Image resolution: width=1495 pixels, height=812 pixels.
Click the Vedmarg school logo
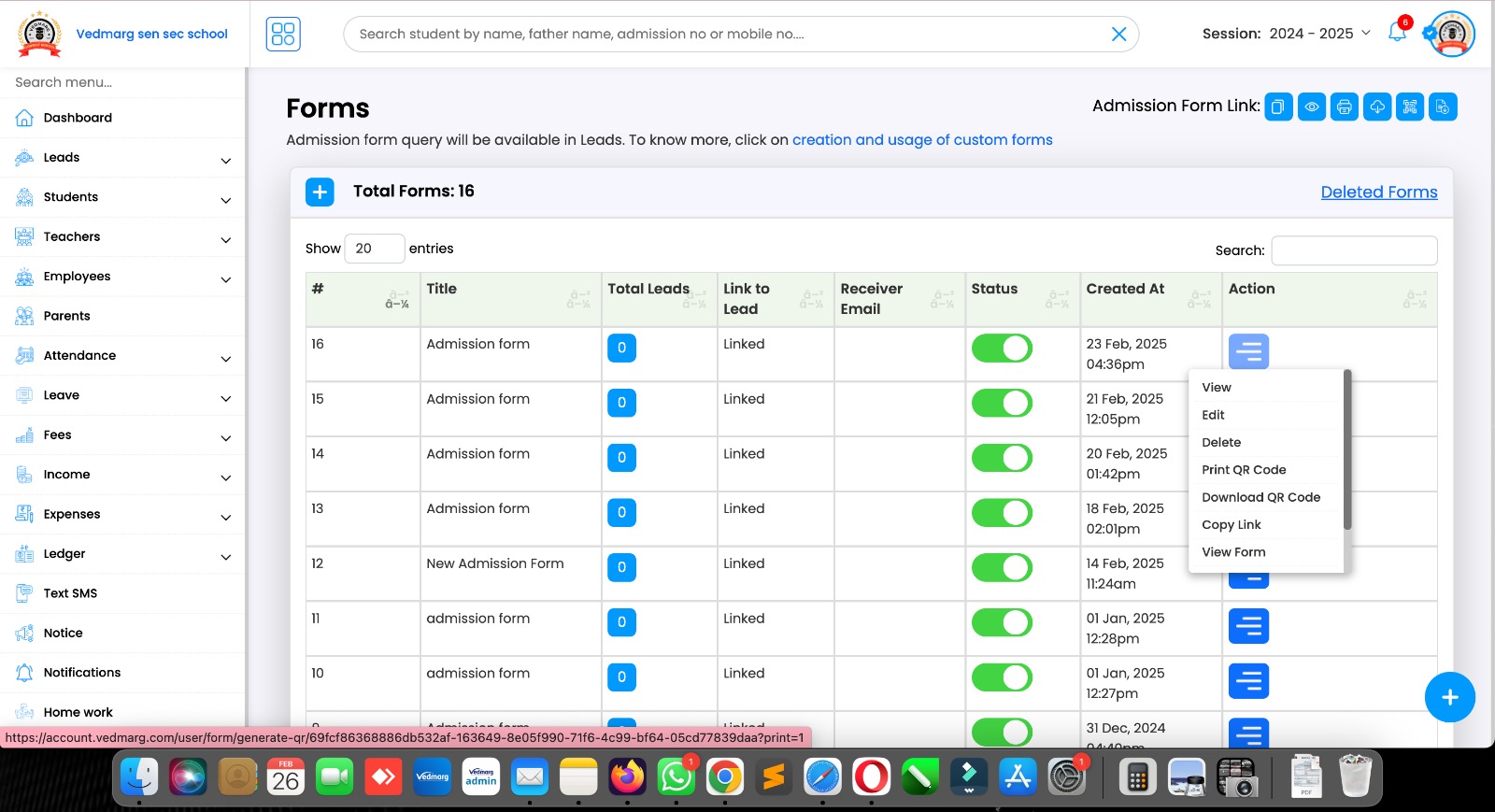pos(40,34)
